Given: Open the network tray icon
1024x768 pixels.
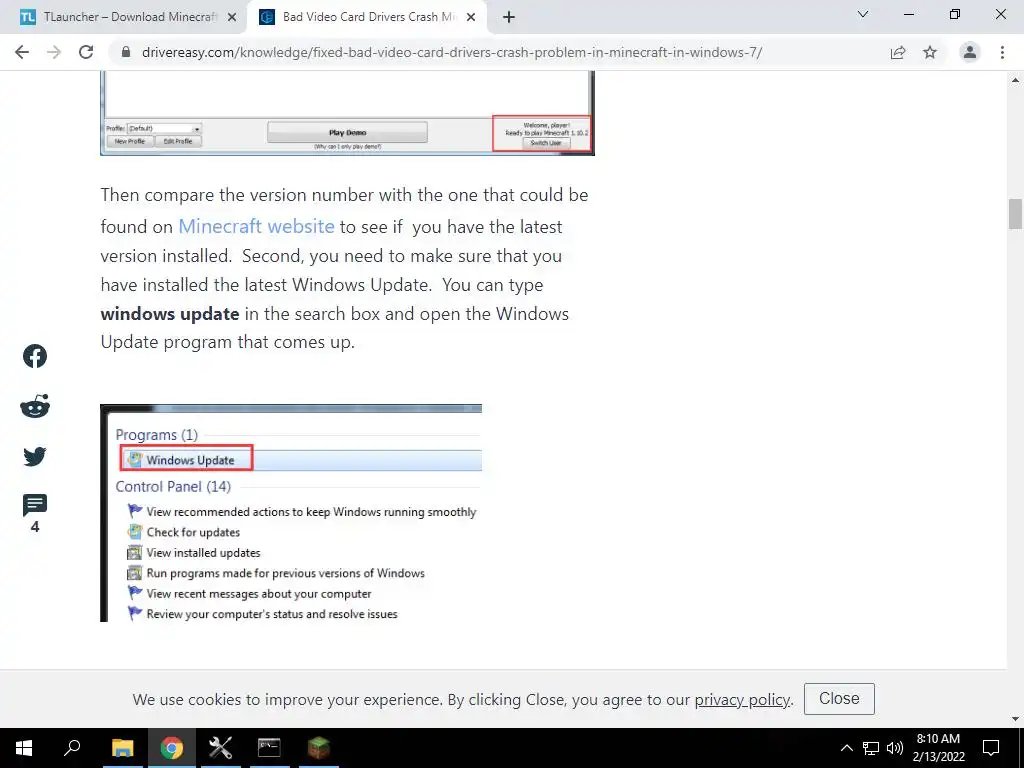Looking at the screenshot, I should [x=871, y=748].
